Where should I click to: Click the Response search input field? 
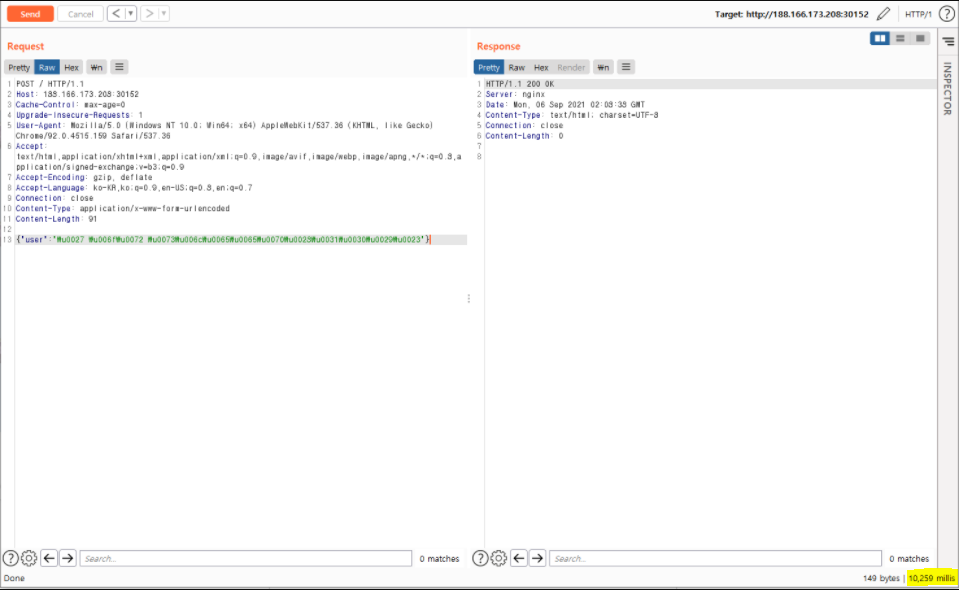point(716,558)
